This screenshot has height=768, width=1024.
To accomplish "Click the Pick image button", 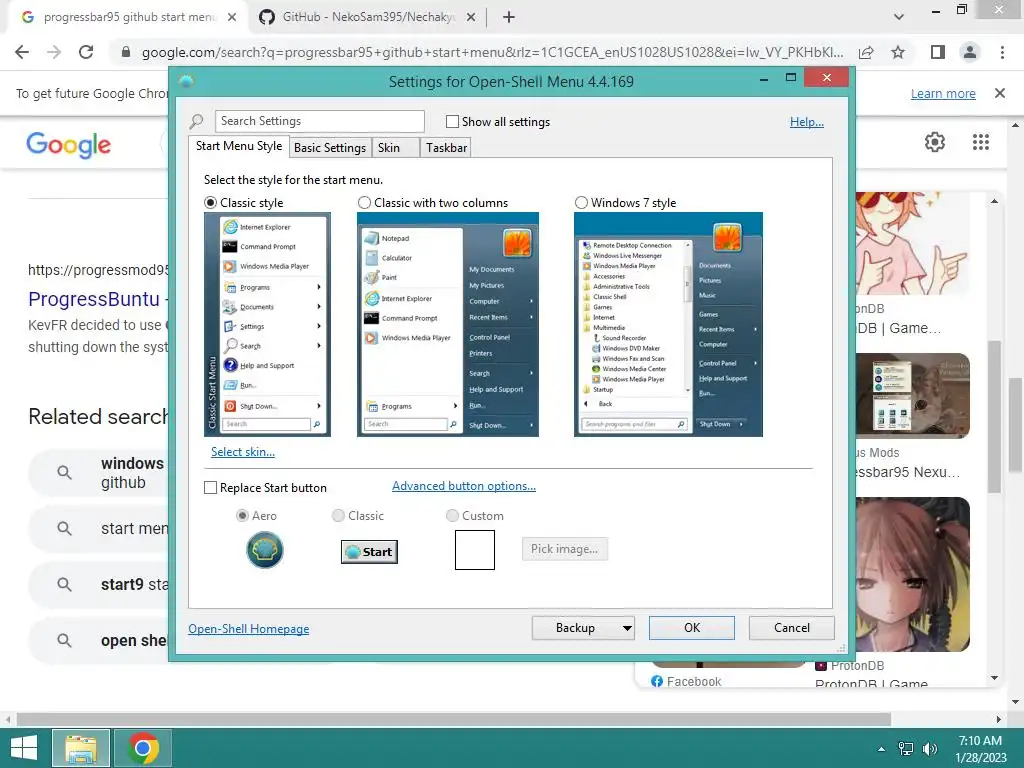I will pos(564,549).
